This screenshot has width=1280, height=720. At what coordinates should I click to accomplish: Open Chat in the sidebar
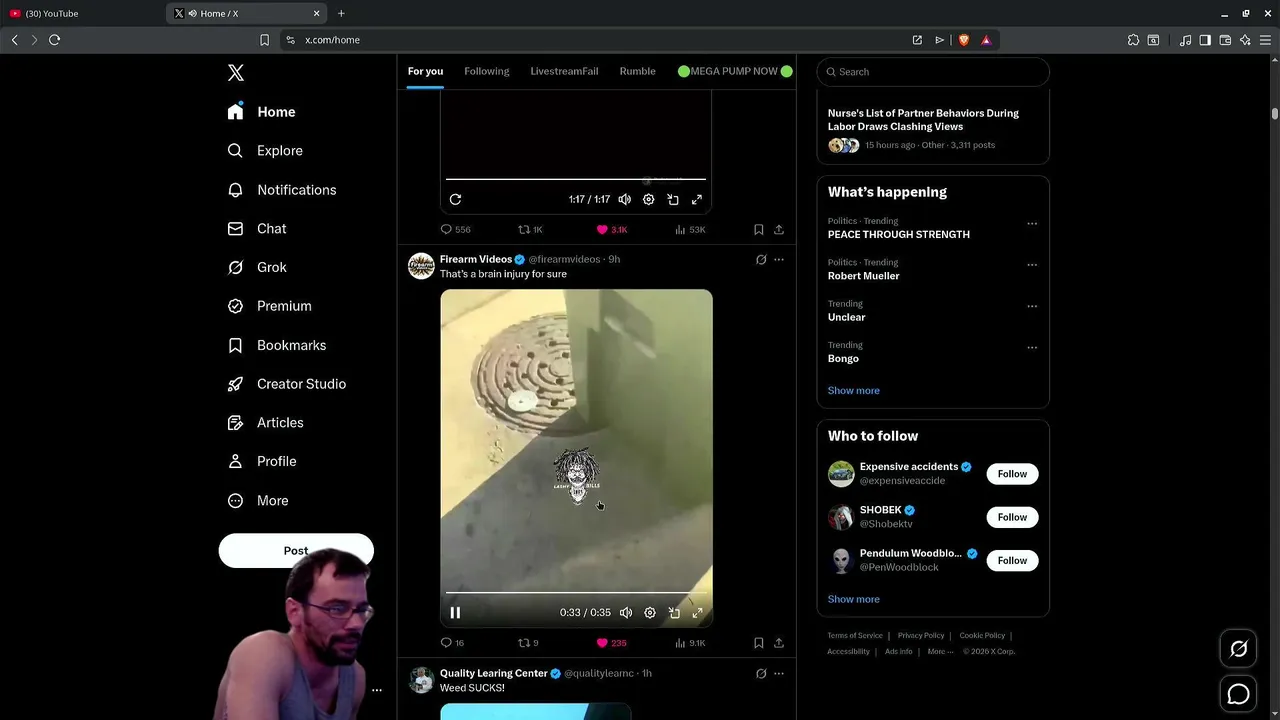tap(257, 229)
